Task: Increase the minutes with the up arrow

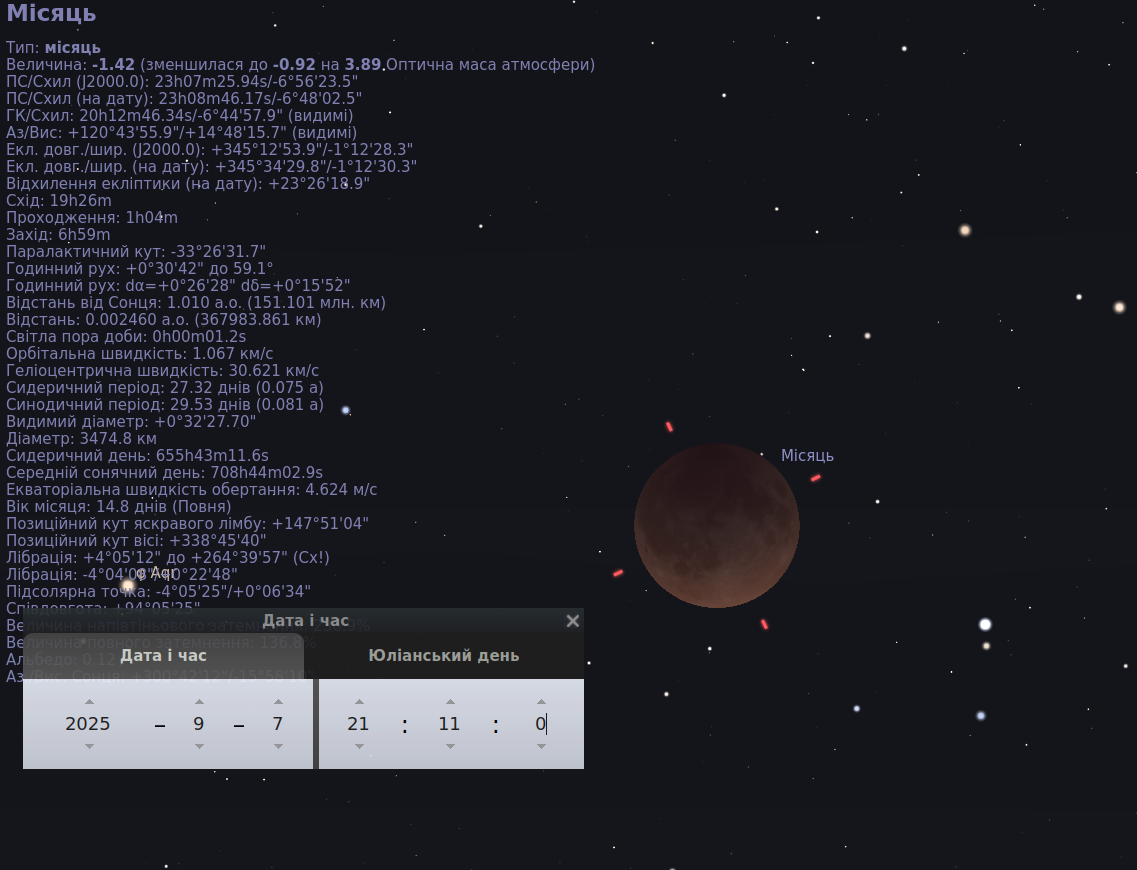Action: (450, 702)
